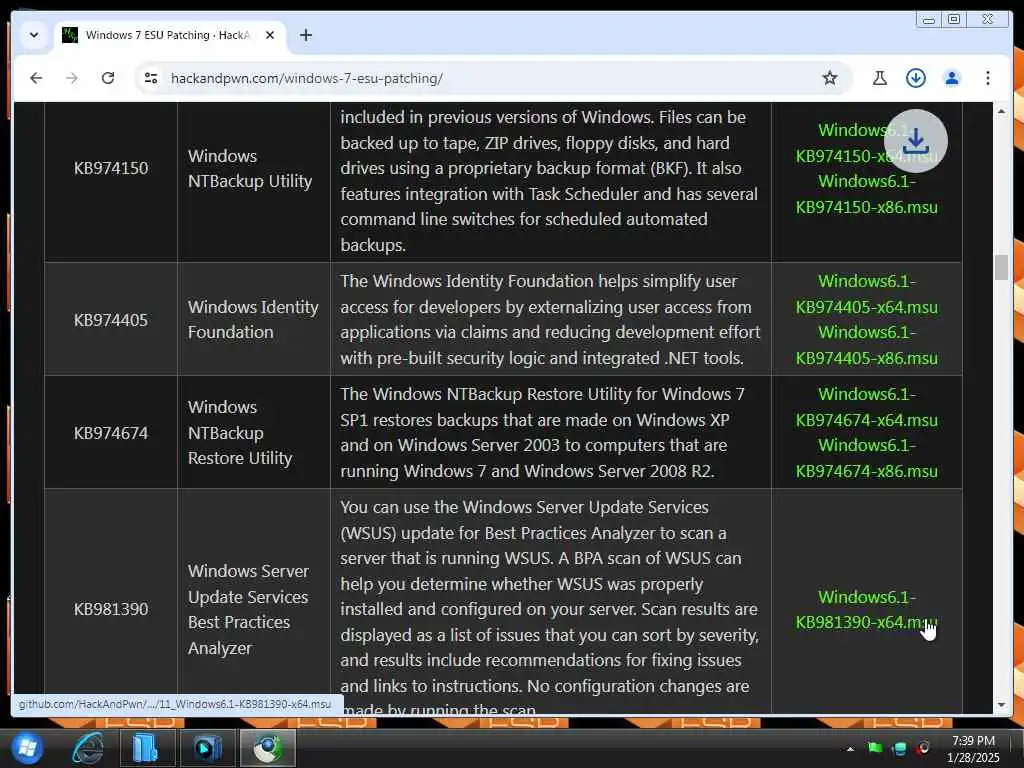Viewport: 1024px width, 768px height.
Task: Download Windows6.1-KB974405-x86.msu
Action: pos(867,345)
